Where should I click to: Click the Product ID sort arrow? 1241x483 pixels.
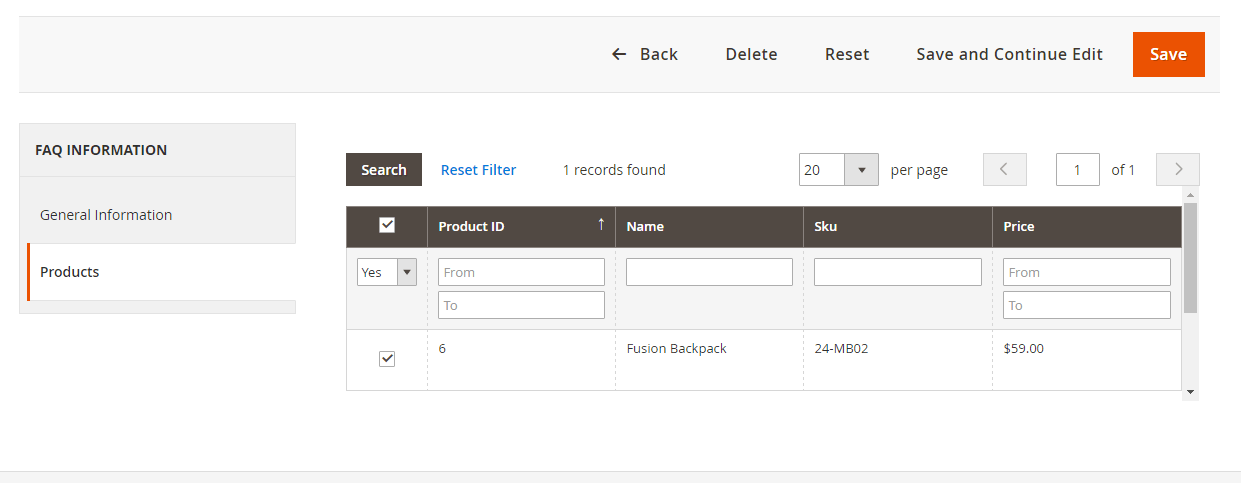coord(600,225)
